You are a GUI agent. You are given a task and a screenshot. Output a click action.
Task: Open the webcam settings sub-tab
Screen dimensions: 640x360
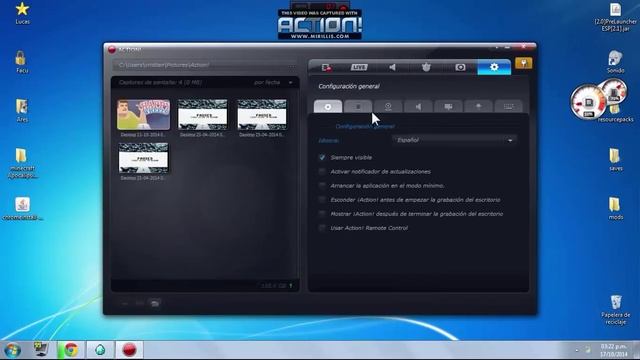click(388, 107)
